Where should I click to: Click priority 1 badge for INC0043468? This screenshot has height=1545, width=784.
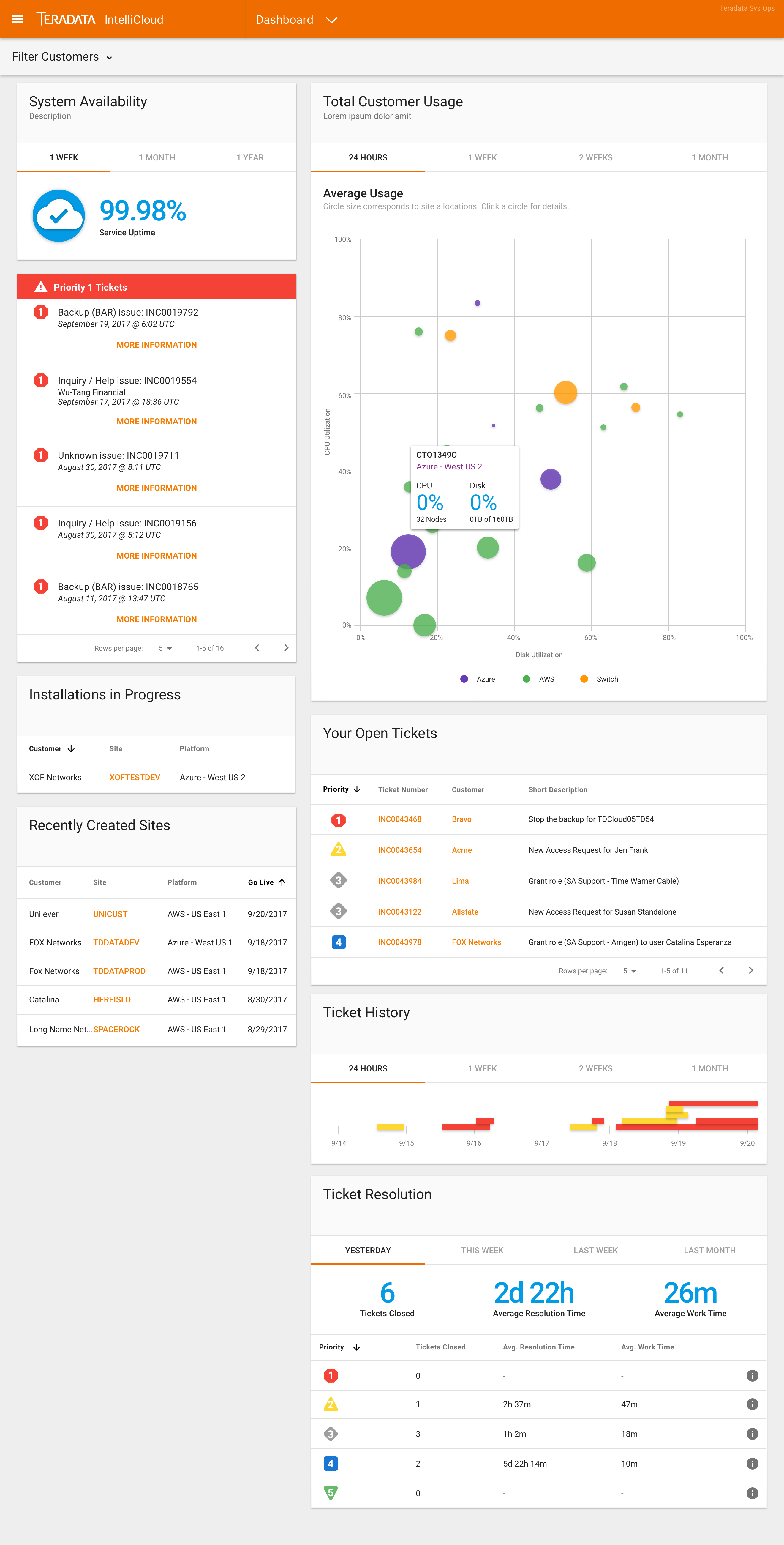click(339, 820)
